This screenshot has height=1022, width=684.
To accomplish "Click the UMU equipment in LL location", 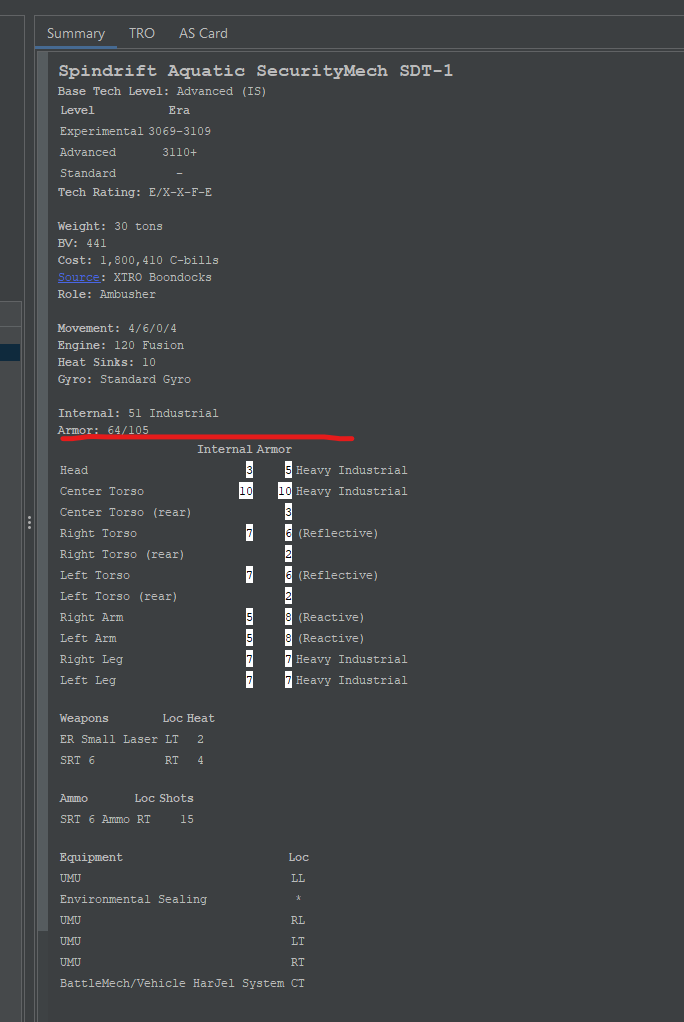I will [x=70, y=878].
